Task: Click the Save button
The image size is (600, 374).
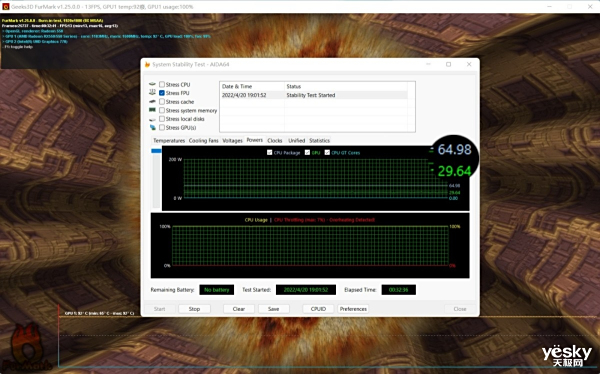Action: 274,309
